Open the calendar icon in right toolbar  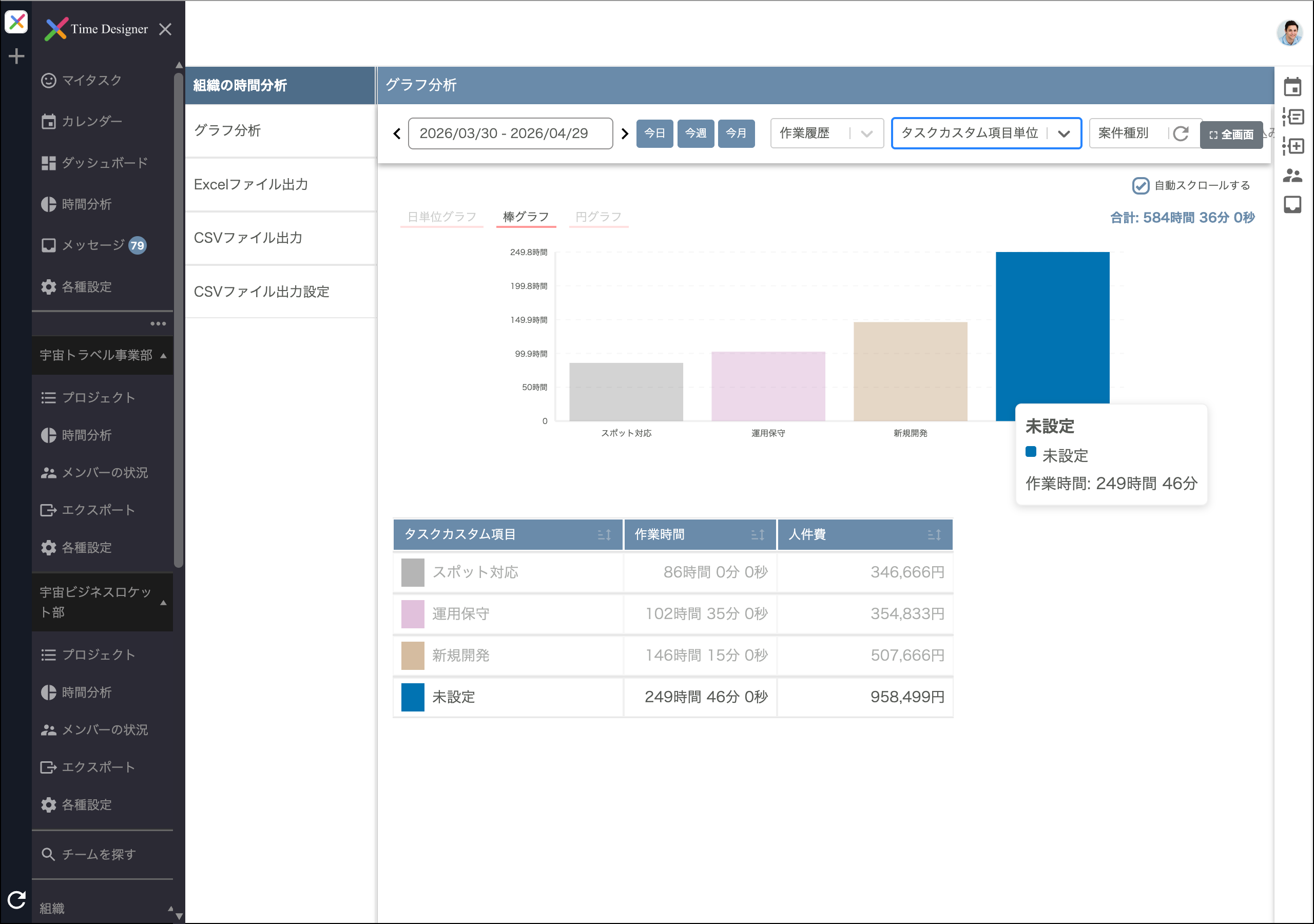1292,87
